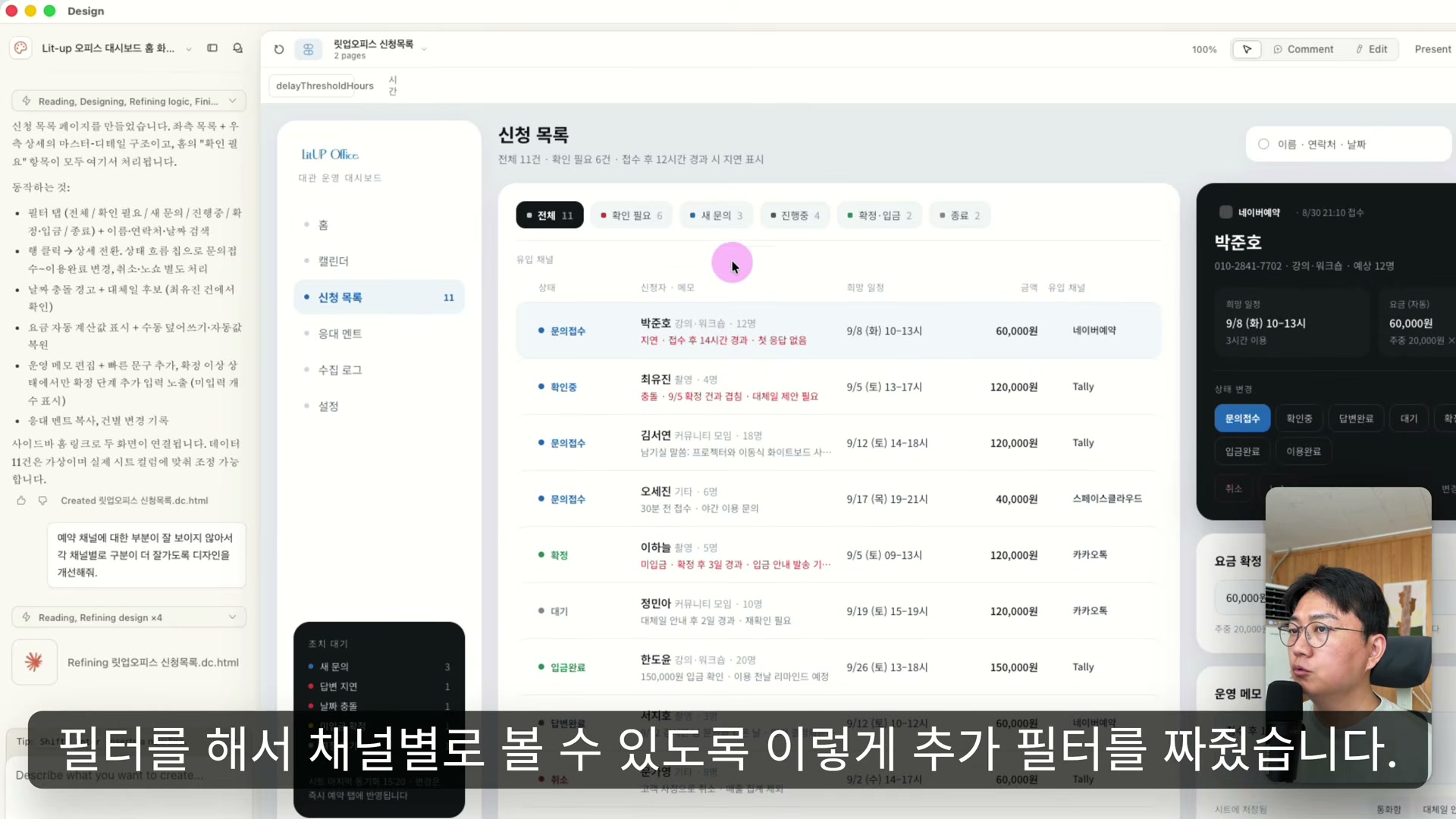
Task: Set status to 답변완료 in detail panel
Action: pos(1356,419)
